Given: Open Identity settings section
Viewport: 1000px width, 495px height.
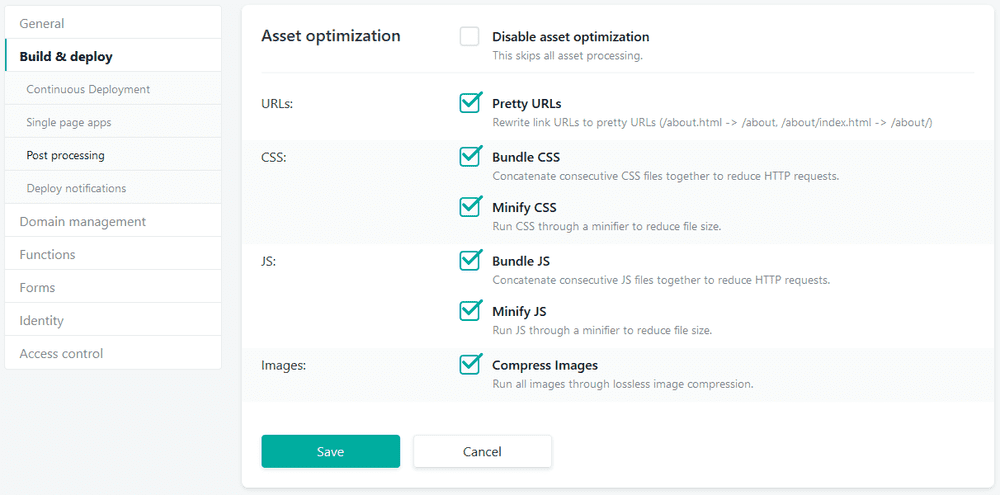Looking at the screenshot, I should tap(41, 320).
